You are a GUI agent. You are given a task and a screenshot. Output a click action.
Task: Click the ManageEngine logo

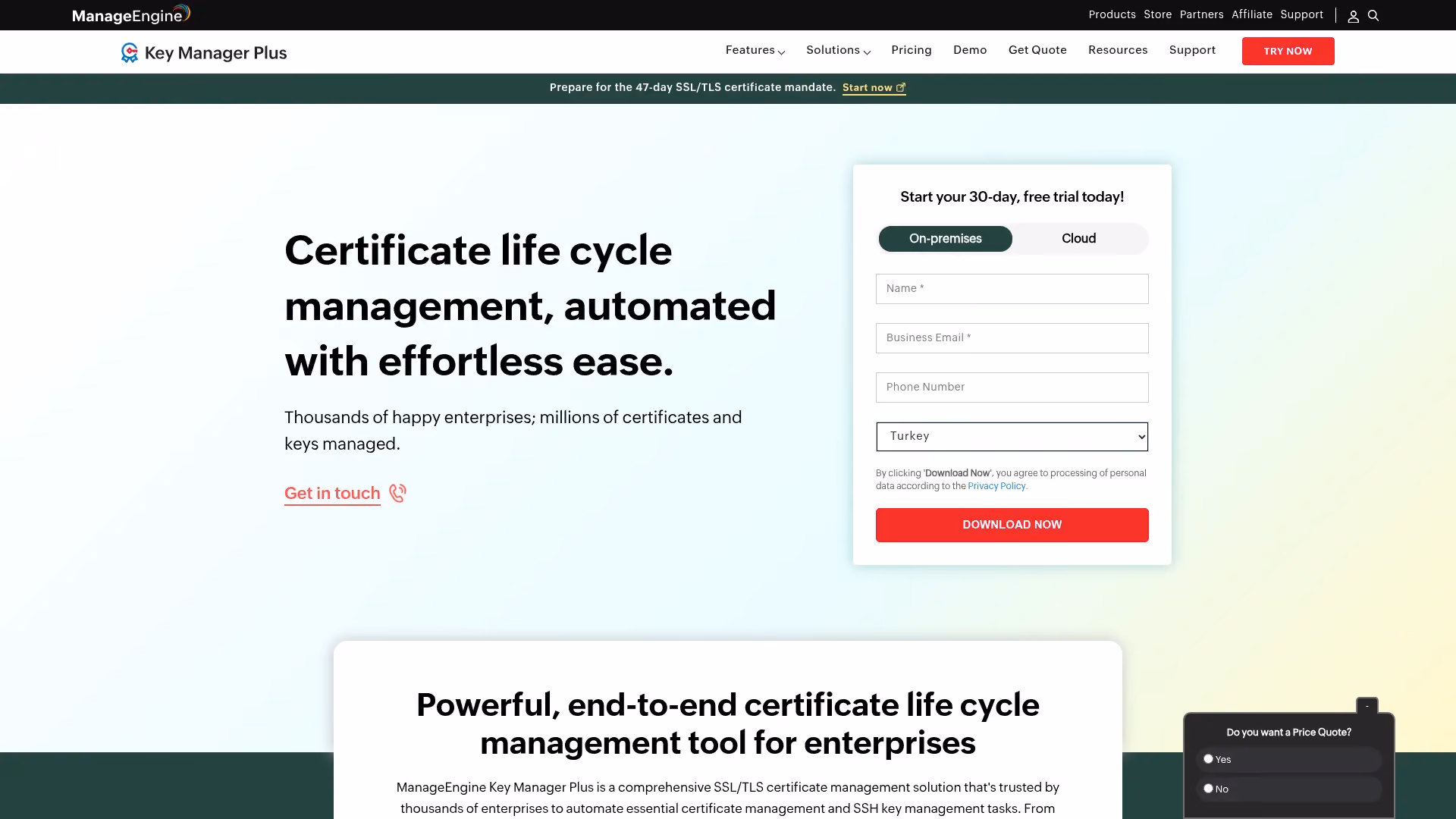tap(130, 14)
